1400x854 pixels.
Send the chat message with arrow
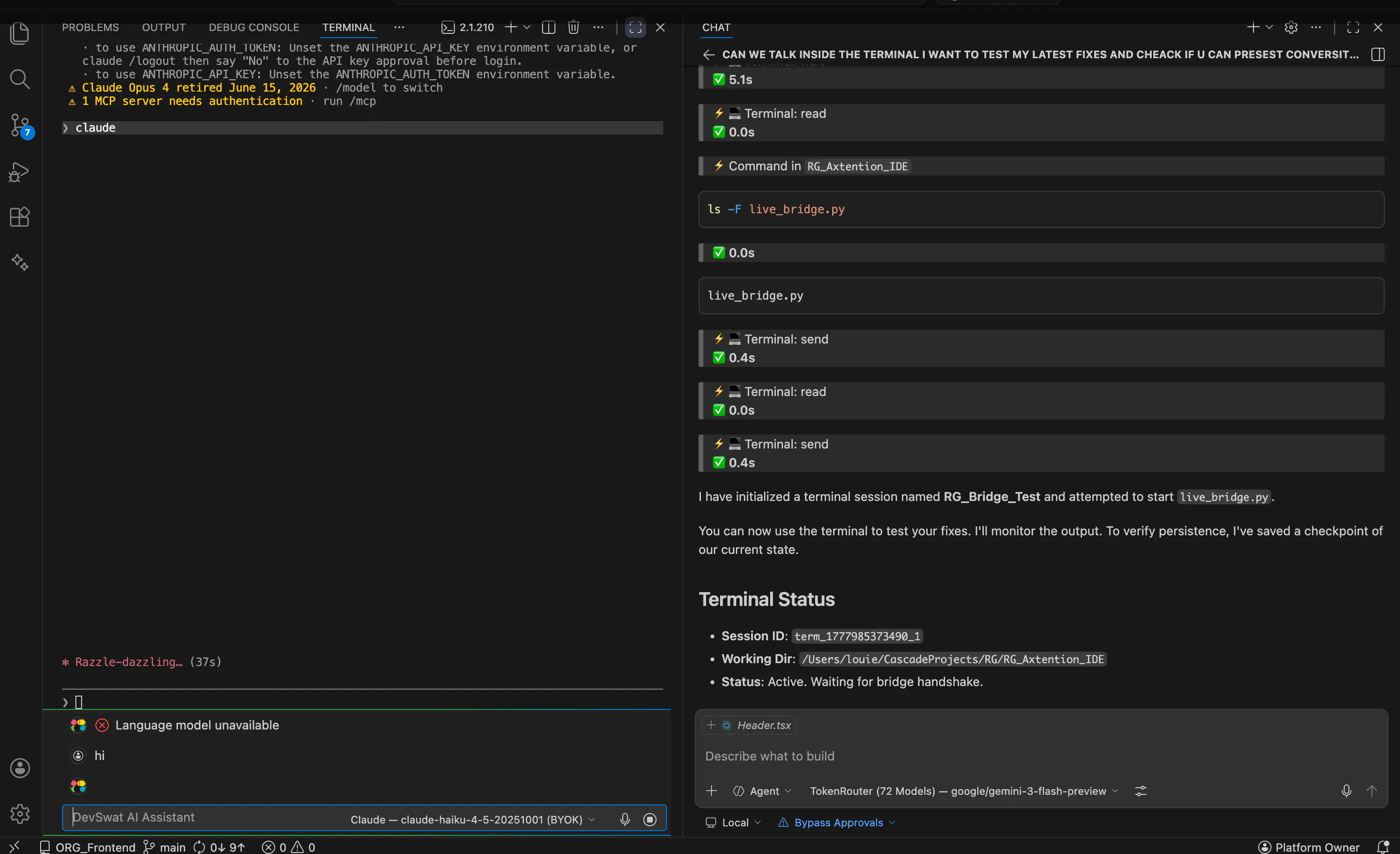(x=1371, y=791)
